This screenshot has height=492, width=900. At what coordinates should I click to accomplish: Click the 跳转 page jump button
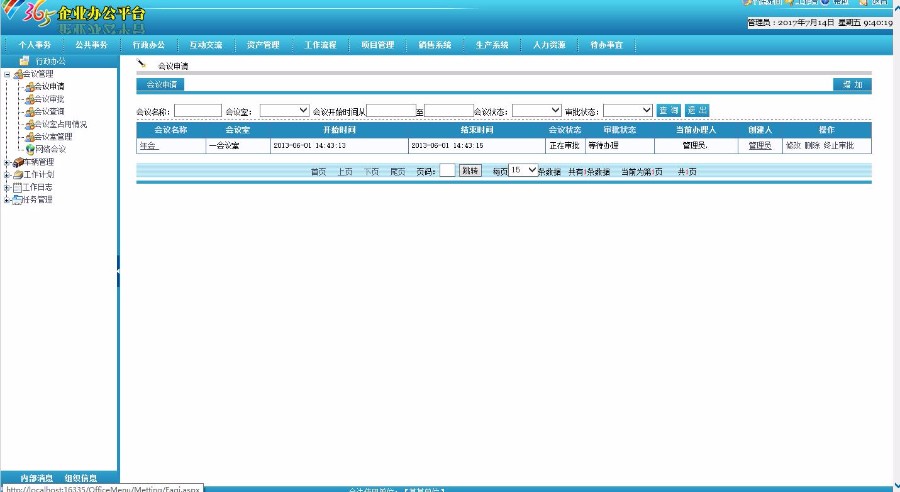tap(470, 171)
